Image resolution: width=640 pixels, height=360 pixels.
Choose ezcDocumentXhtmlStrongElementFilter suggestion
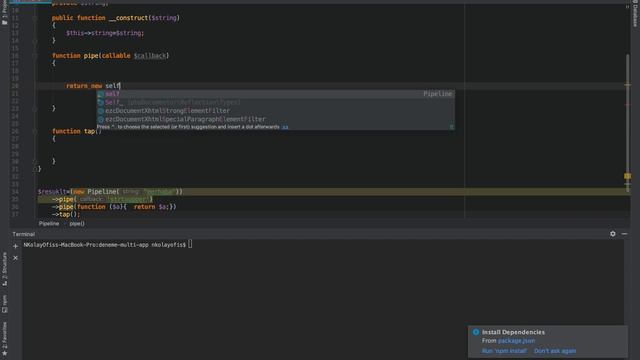276,111
